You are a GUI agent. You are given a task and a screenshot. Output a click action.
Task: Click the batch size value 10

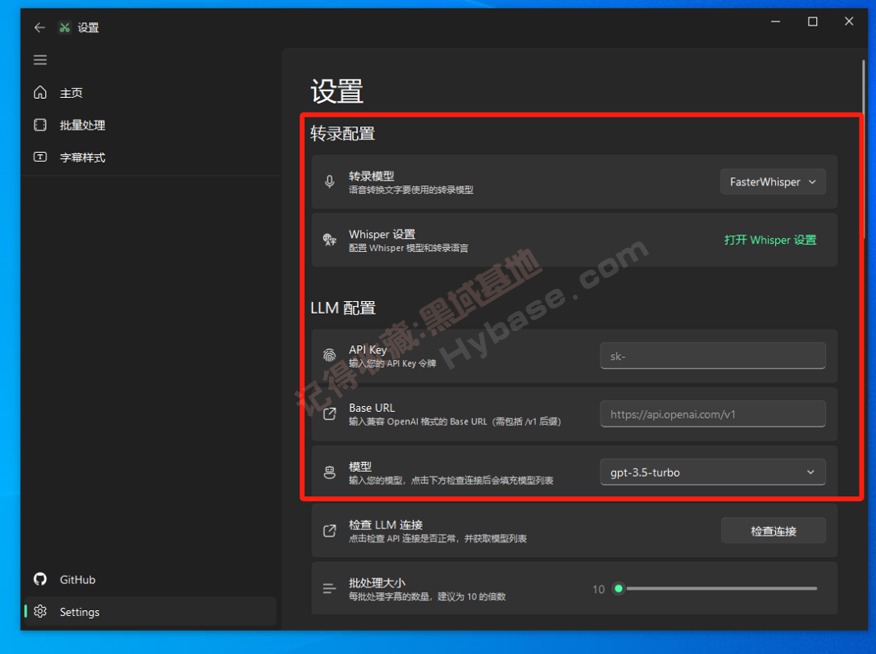point(598,589)
